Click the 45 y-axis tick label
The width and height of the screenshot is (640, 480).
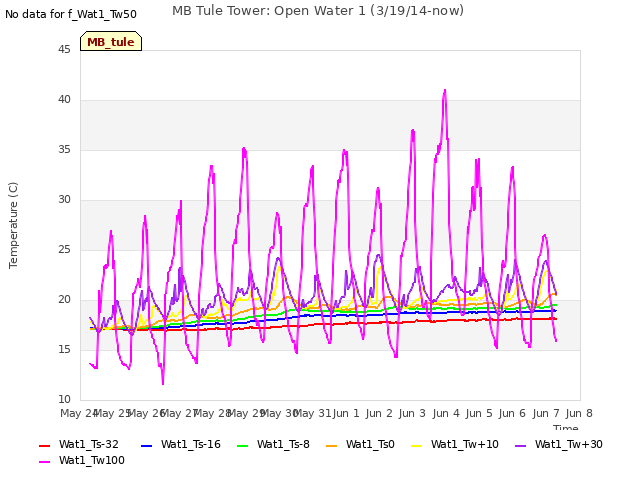64,50
